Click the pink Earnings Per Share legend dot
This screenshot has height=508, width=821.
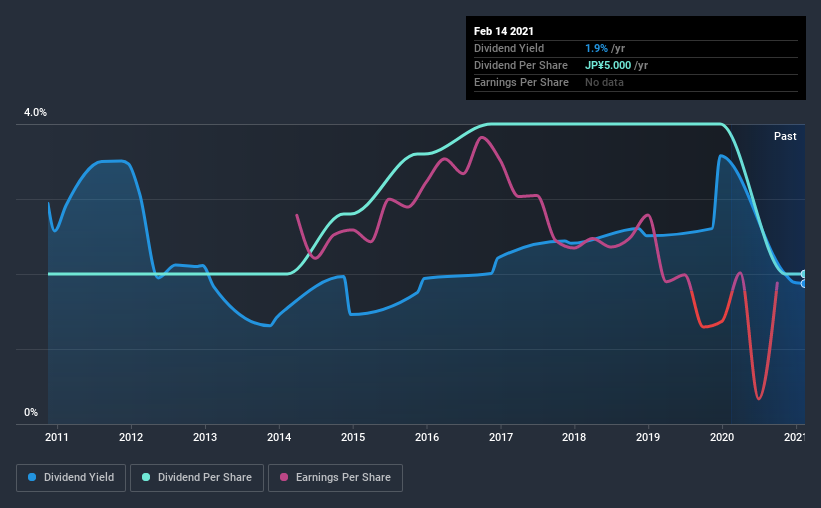tap(284, 477)
